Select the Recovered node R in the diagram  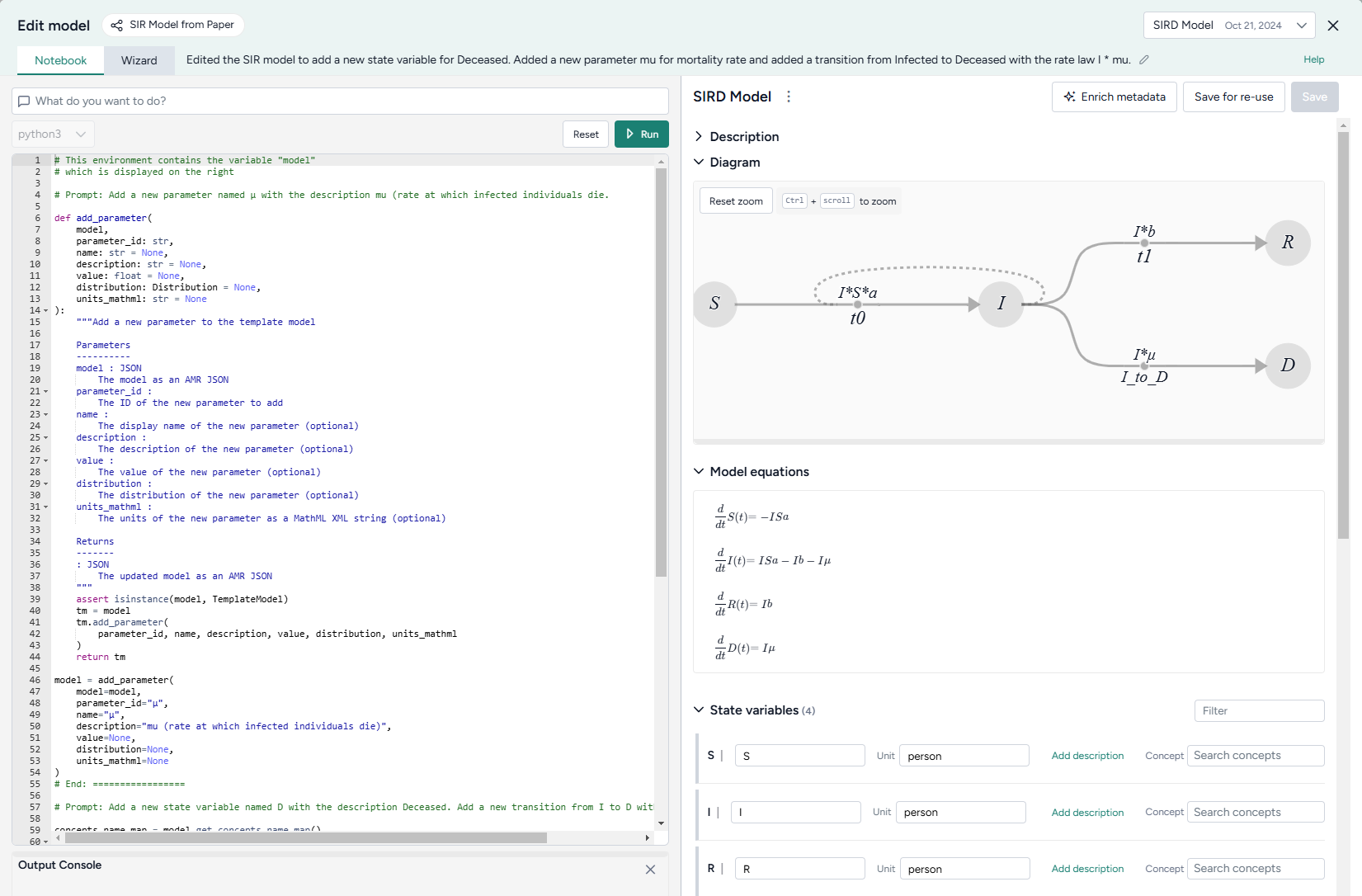click(x=1287, y=243)
